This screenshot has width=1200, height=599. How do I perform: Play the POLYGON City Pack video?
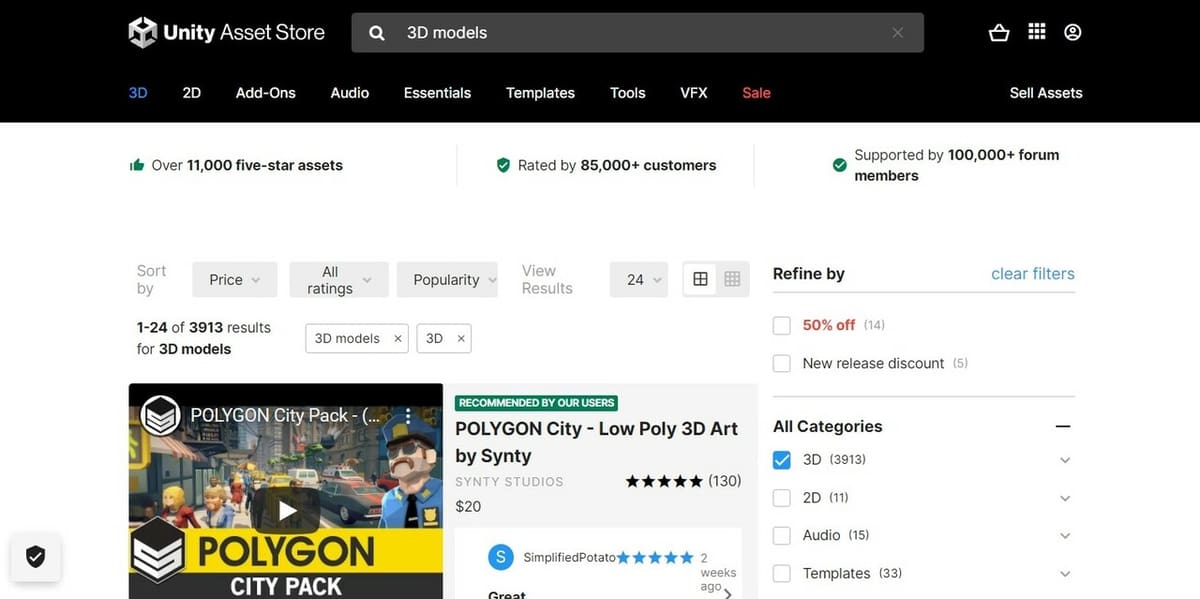pyautogui.click(x=287, y=511)
